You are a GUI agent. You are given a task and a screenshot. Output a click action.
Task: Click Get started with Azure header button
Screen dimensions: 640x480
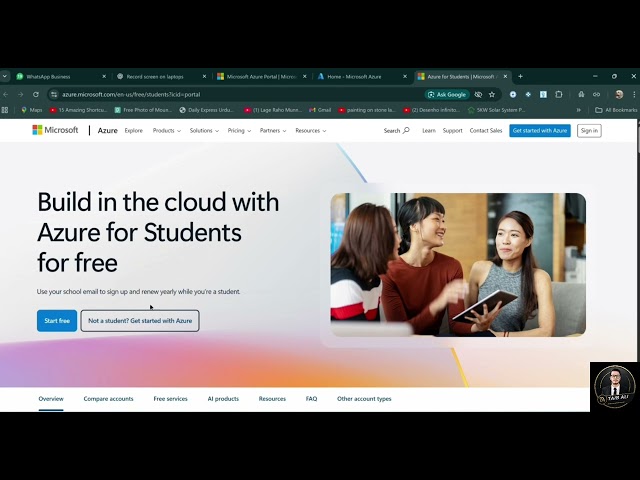540,131
